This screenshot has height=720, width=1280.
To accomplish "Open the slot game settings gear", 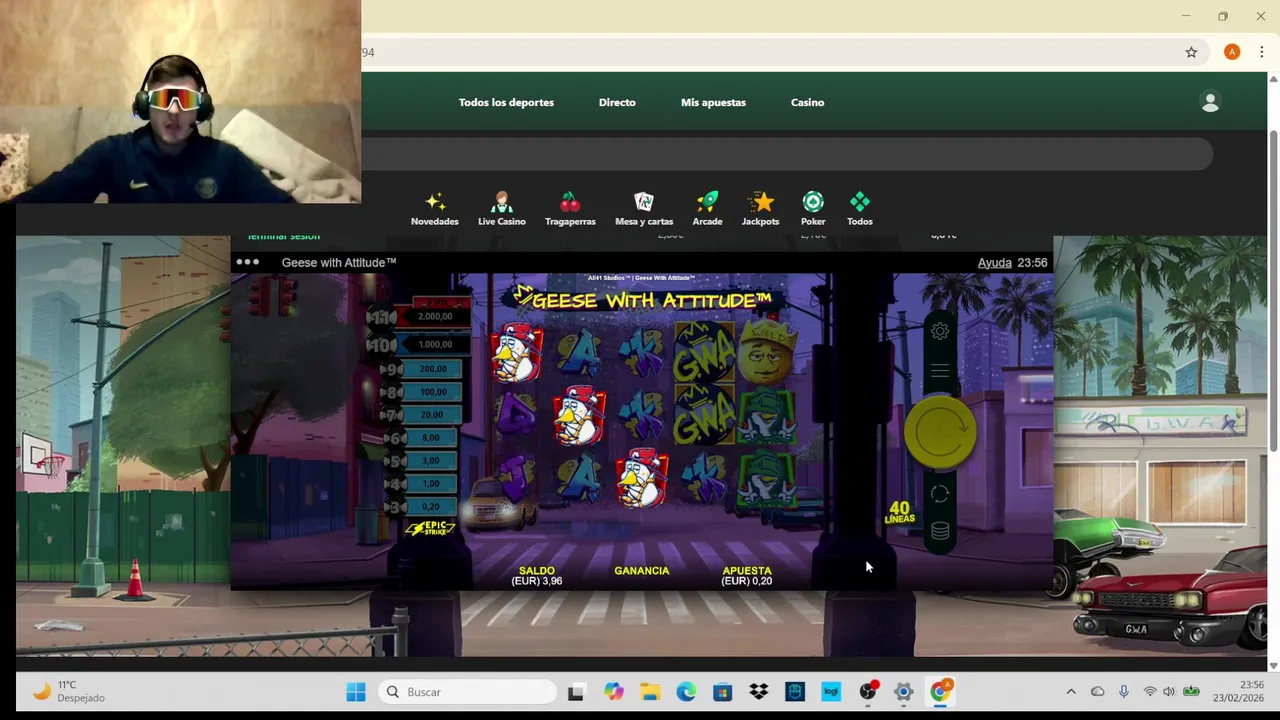I will [x=940, y=331].
